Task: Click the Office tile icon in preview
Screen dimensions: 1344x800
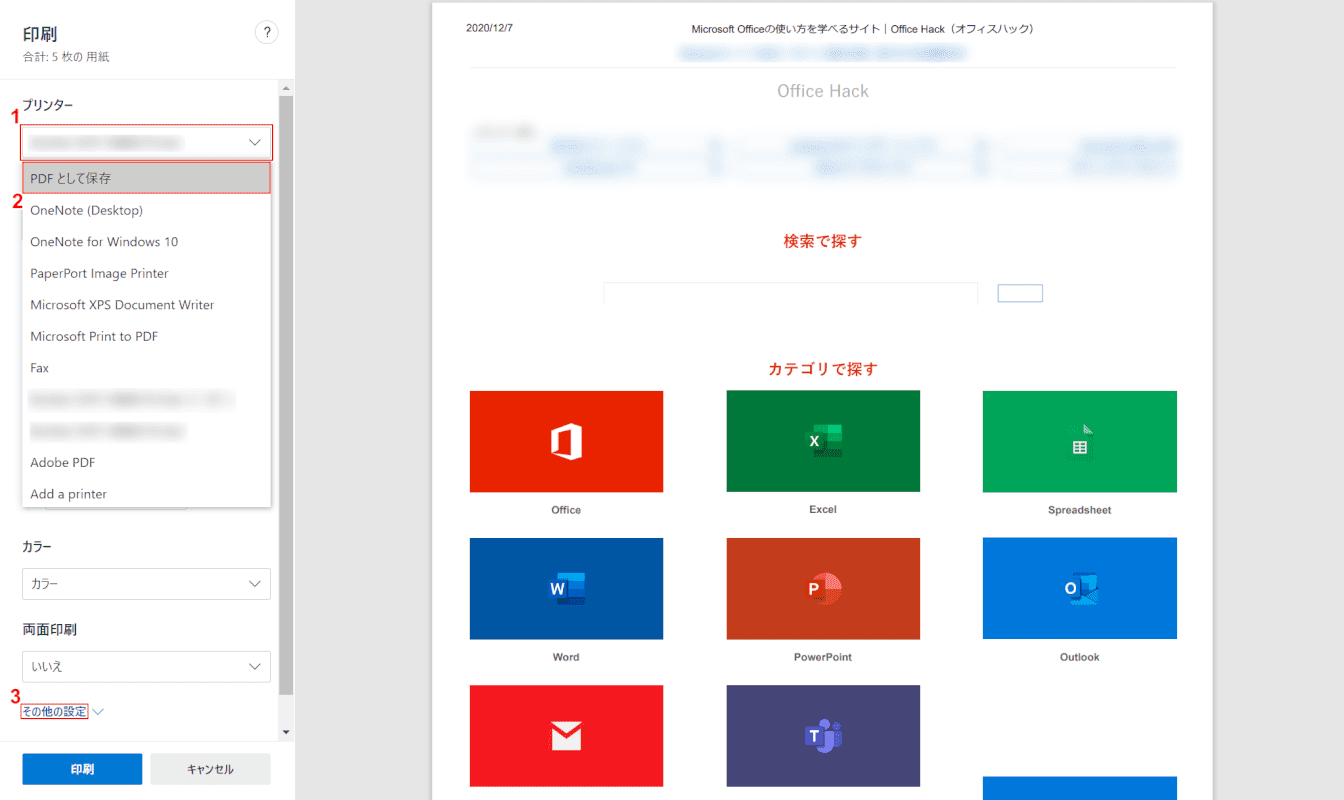Action: (566, 441)
